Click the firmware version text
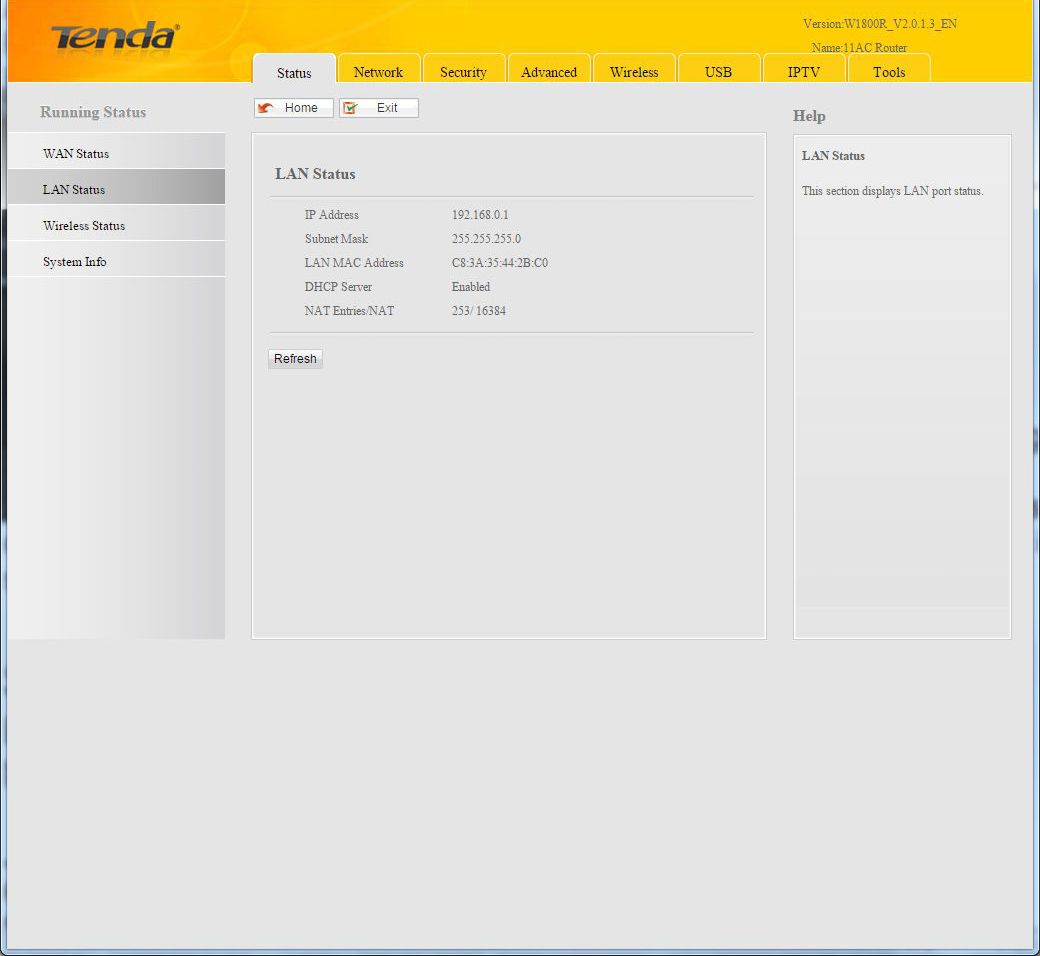 tap(880, 24)
